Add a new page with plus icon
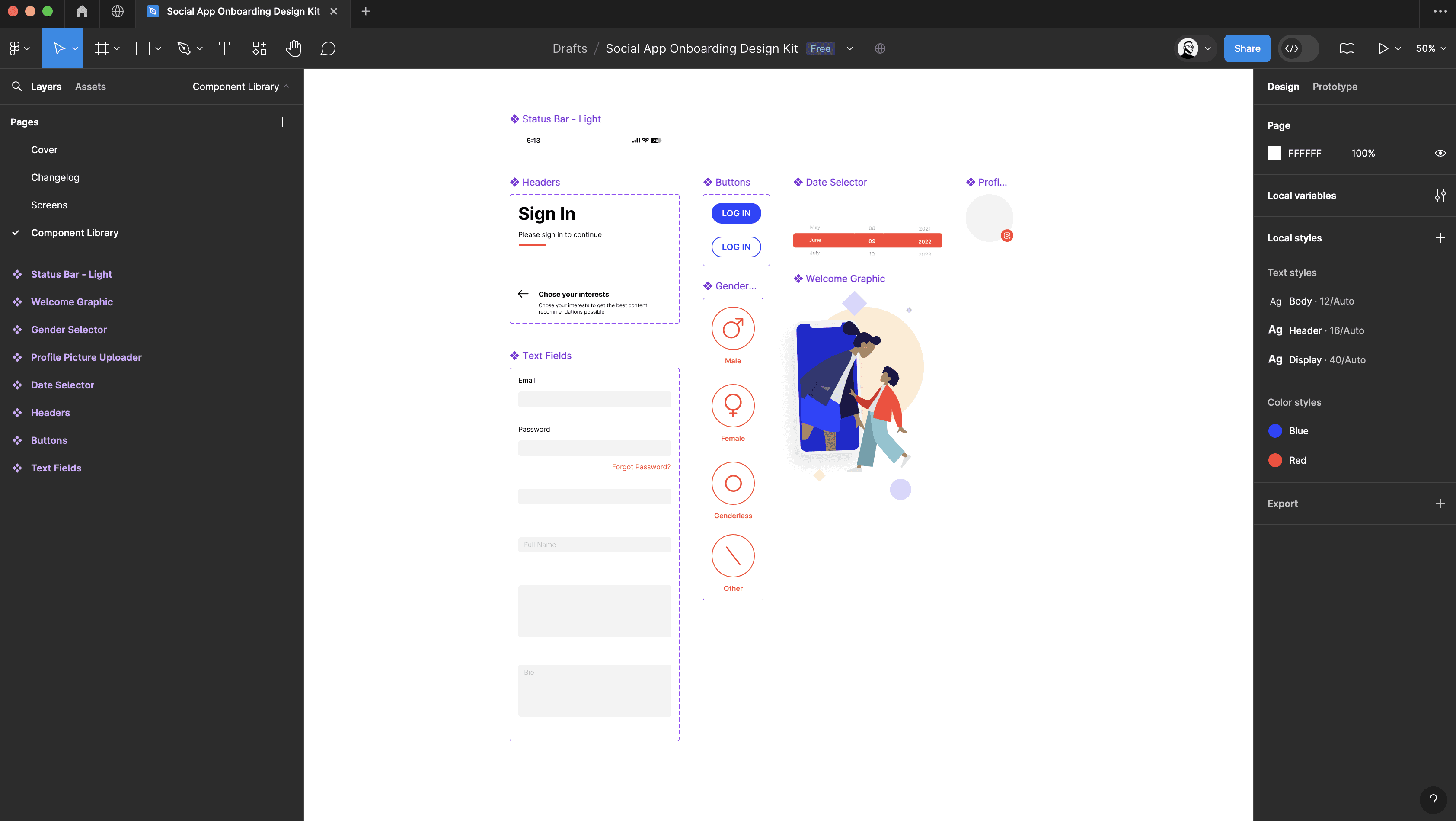1456x821 pixels. coord(283,122)
